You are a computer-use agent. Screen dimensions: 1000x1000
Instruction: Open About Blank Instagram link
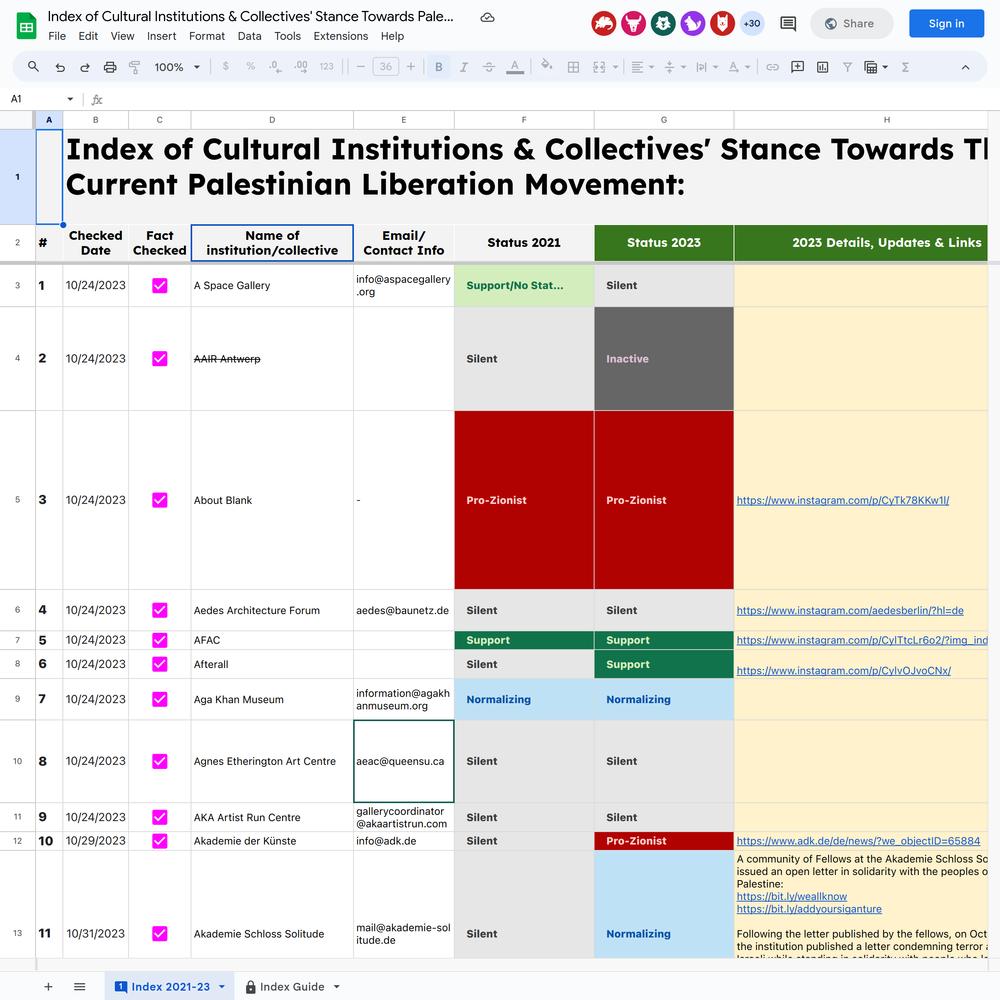842,501
